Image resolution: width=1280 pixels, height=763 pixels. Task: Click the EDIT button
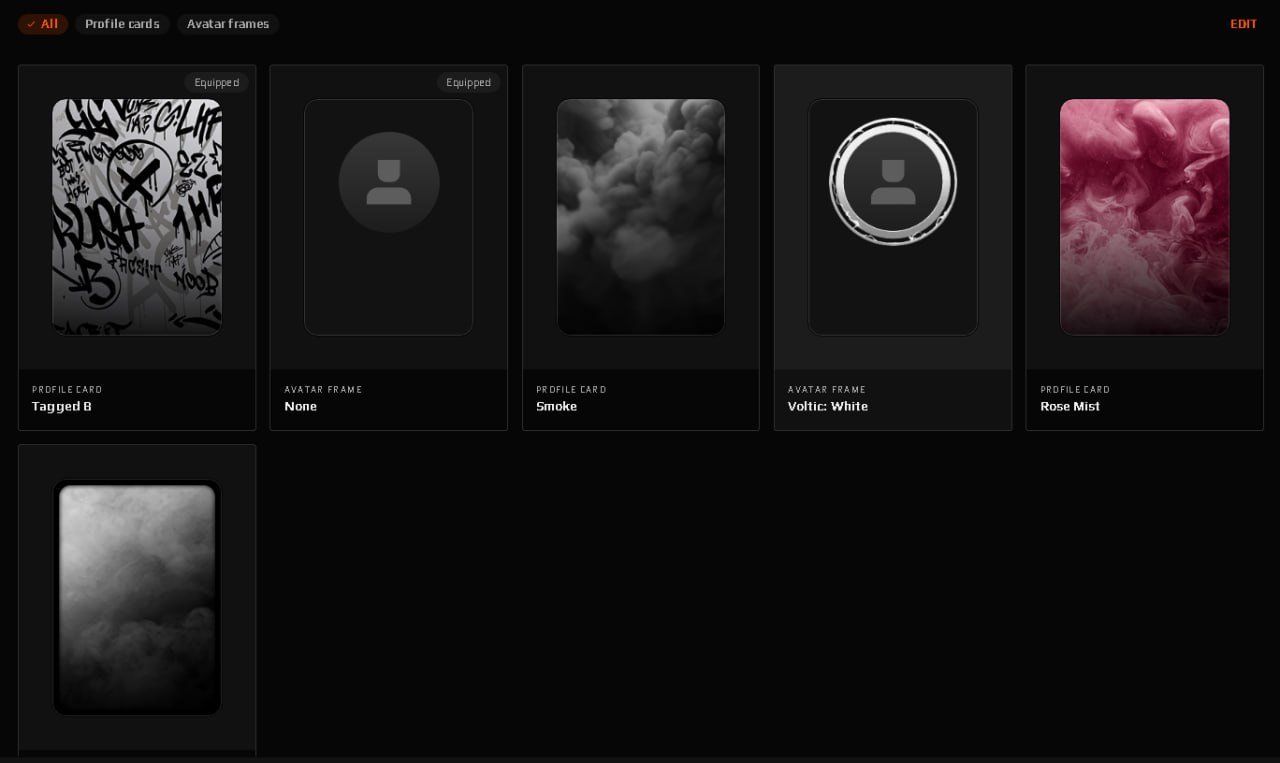coord(1243,24)
